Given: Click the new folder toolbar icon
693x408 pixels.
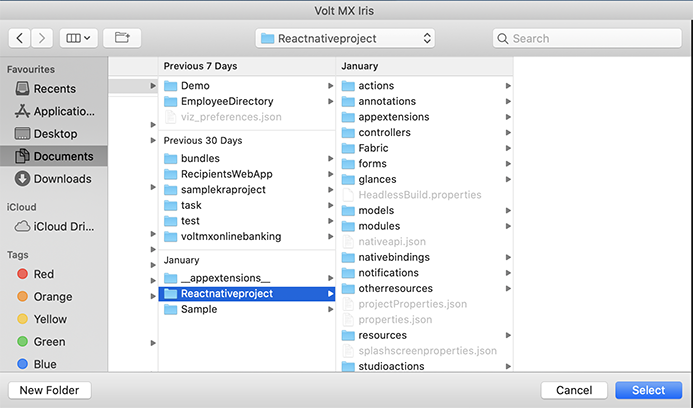Looking at the screenshot, I should click(122, 38).
